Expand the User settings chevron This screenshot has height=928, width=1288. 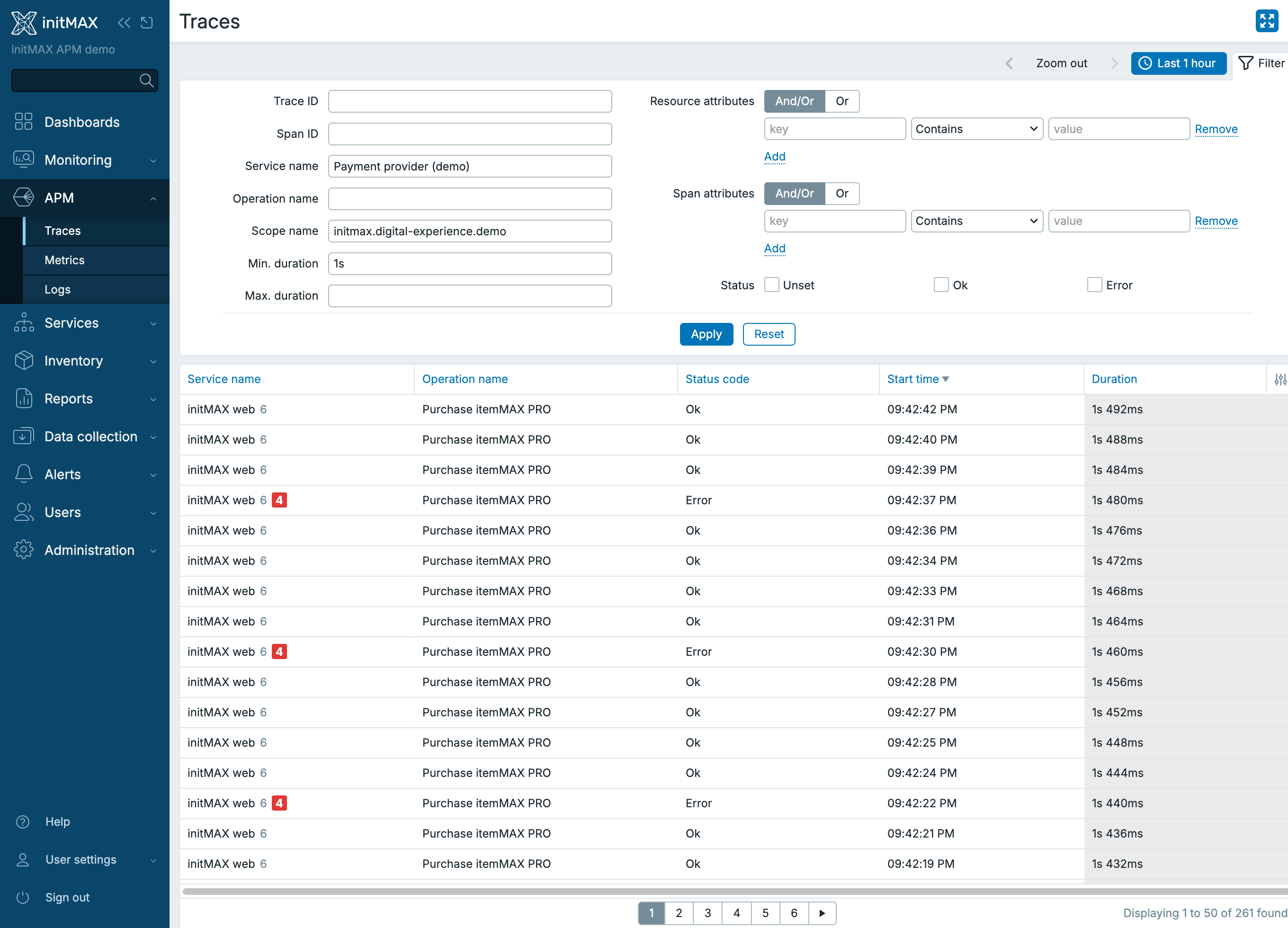coord(153,860)
